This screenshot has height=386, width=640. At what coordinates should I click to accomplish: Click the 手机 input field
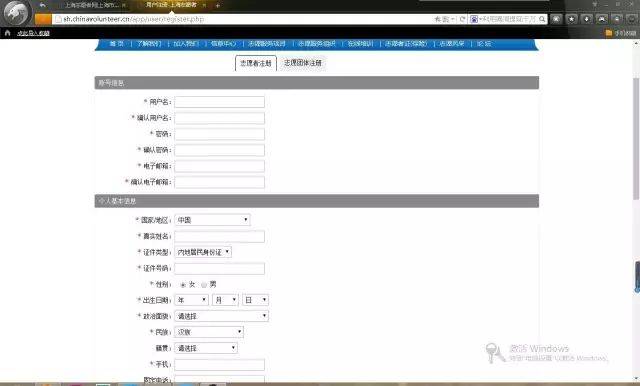tap(220, 364)
